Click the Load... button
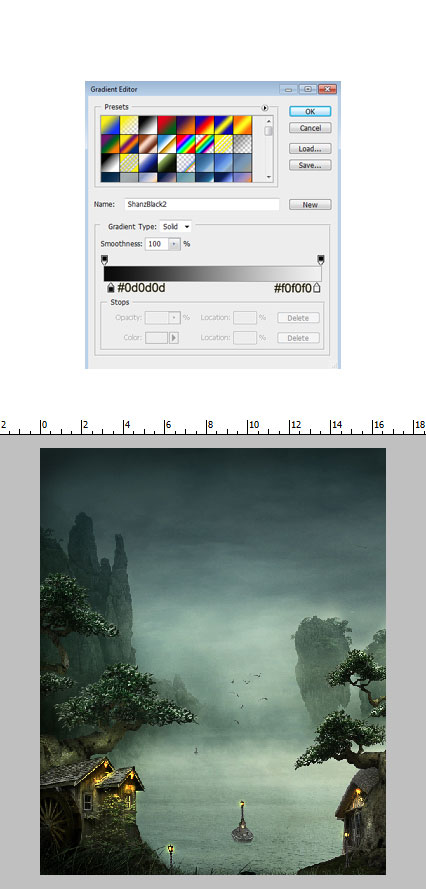Viewport: 426px width, 889px height. (310, 149)
